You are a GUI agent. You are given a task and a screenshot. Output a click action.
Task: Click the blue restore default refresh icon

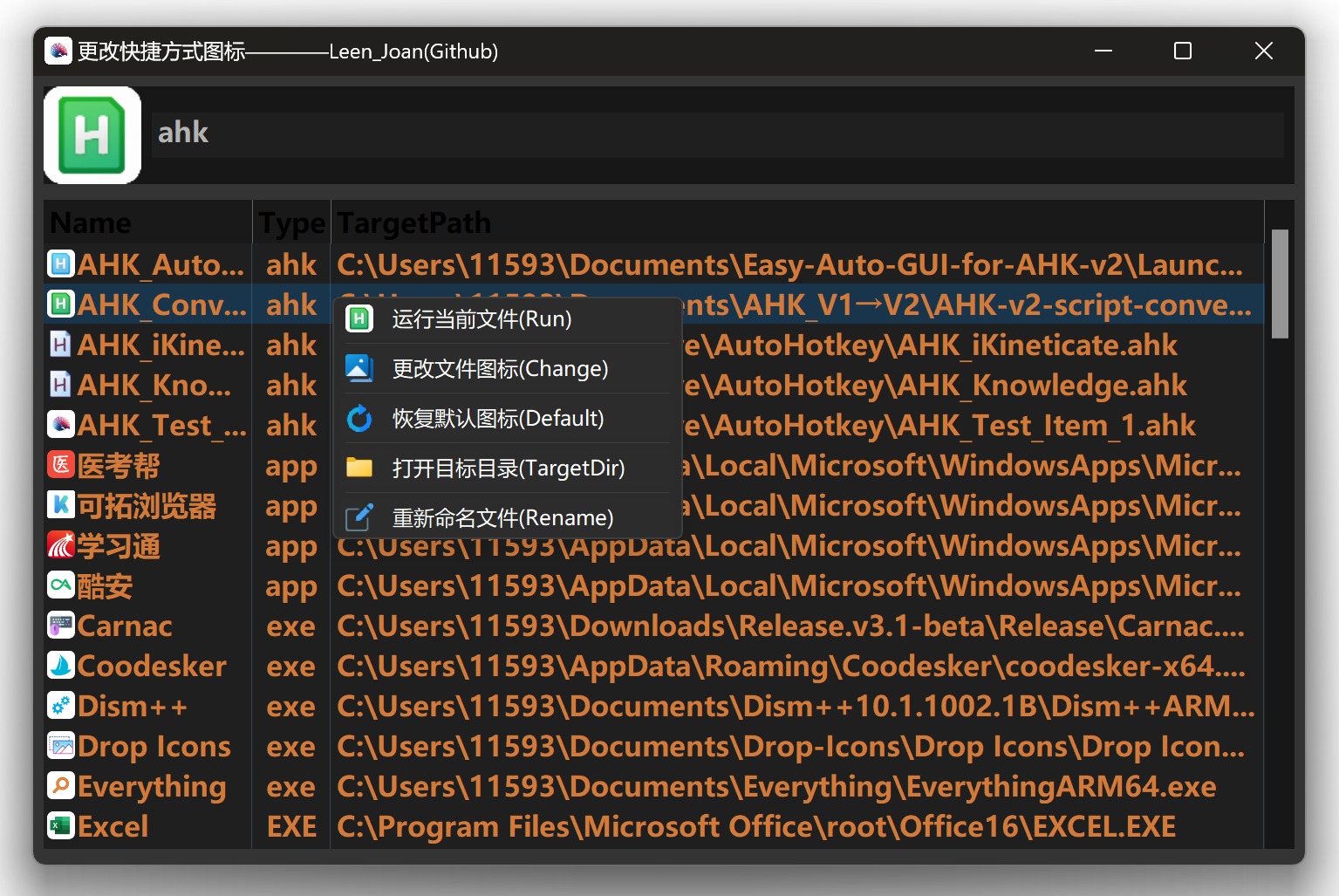tap(359, 419)
